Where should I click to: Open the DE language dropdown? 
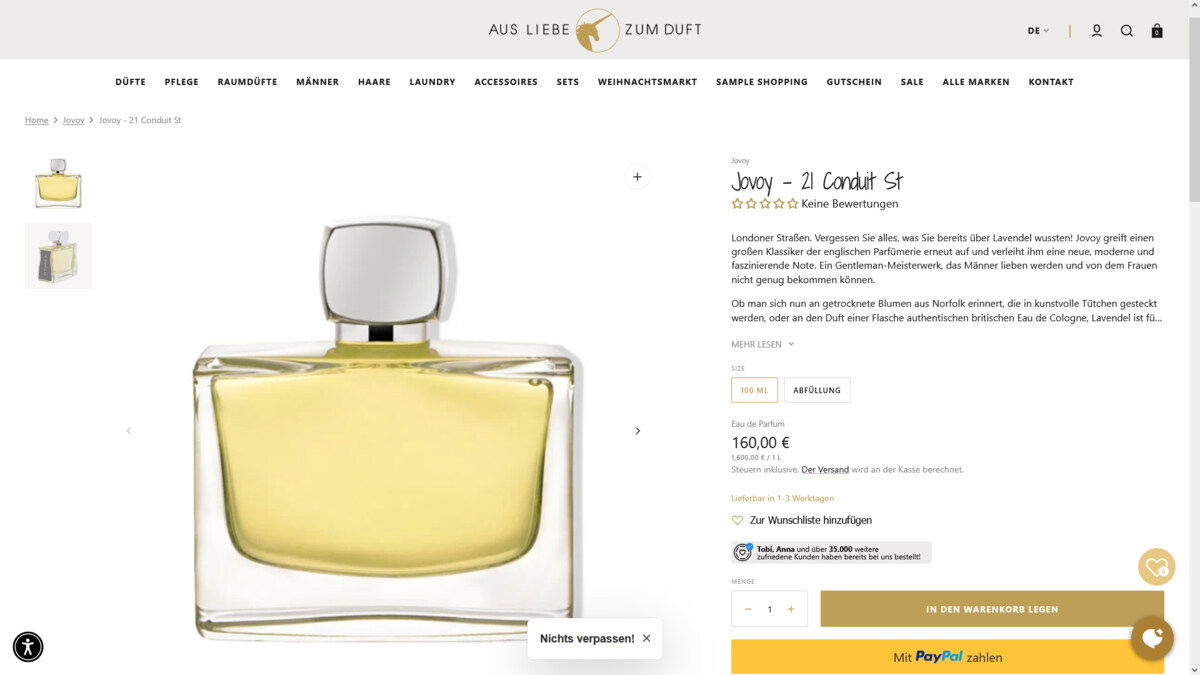pyautogui.click(x=1038, y=31)
